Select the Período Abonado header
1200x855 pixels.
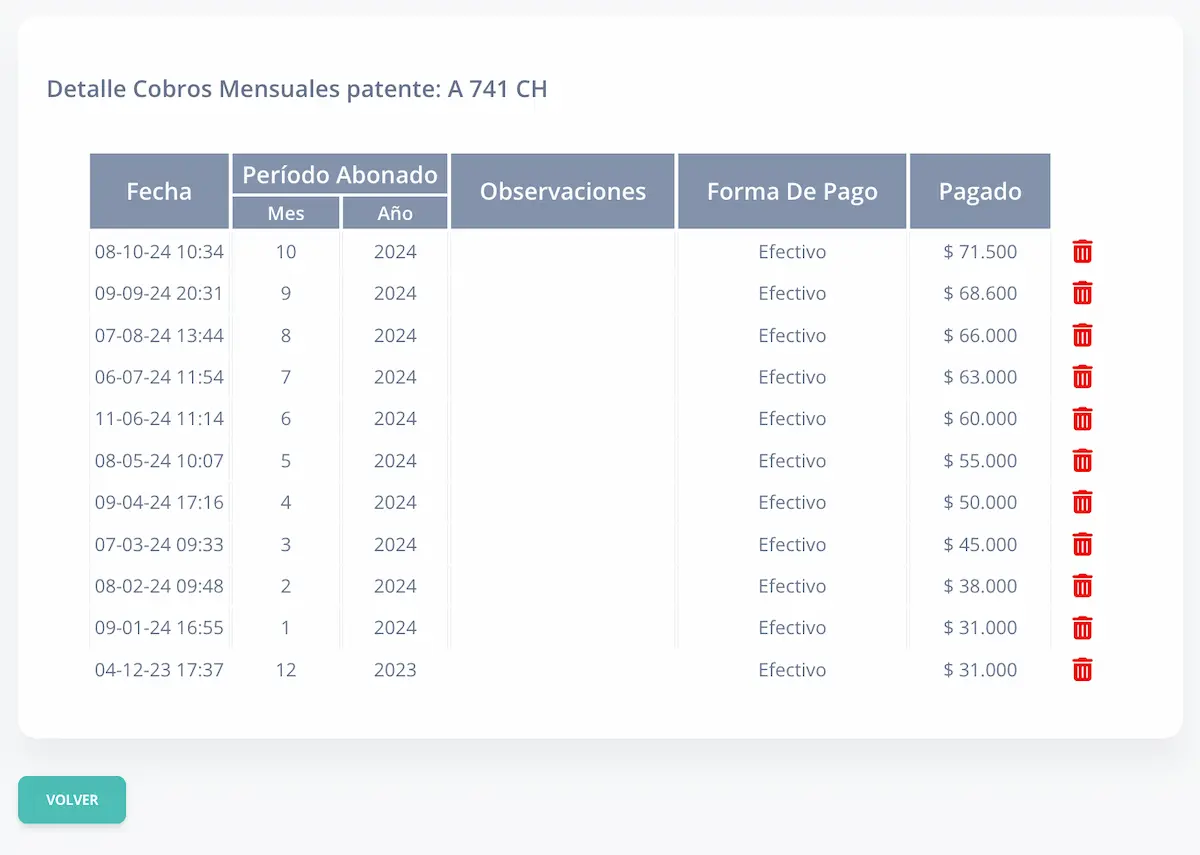click(338, 174)
